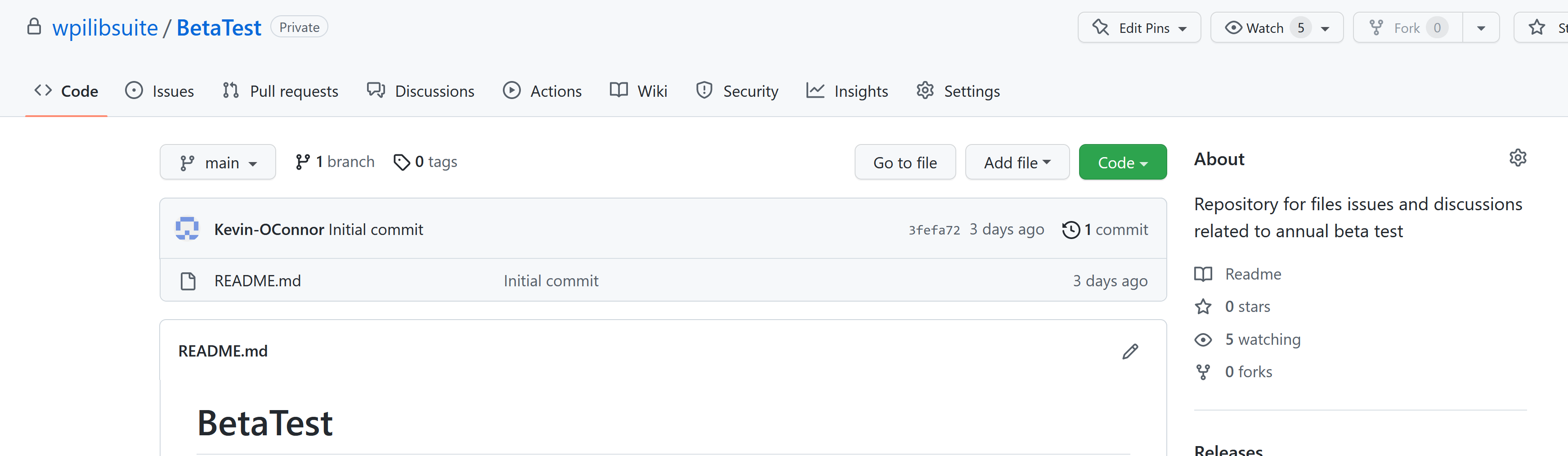Switch to the Issues tab
This screenshot has width=1568, height=456.
(160, 91)
